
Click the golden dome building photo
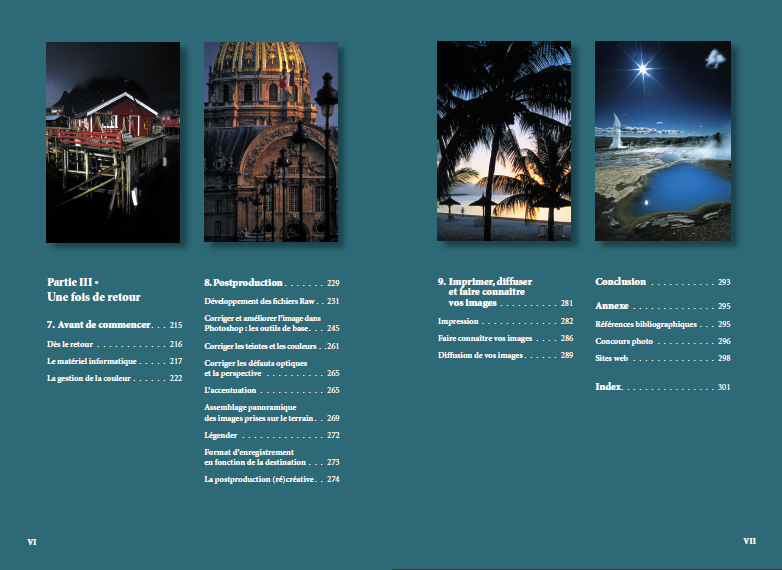[x=271, y=142]
